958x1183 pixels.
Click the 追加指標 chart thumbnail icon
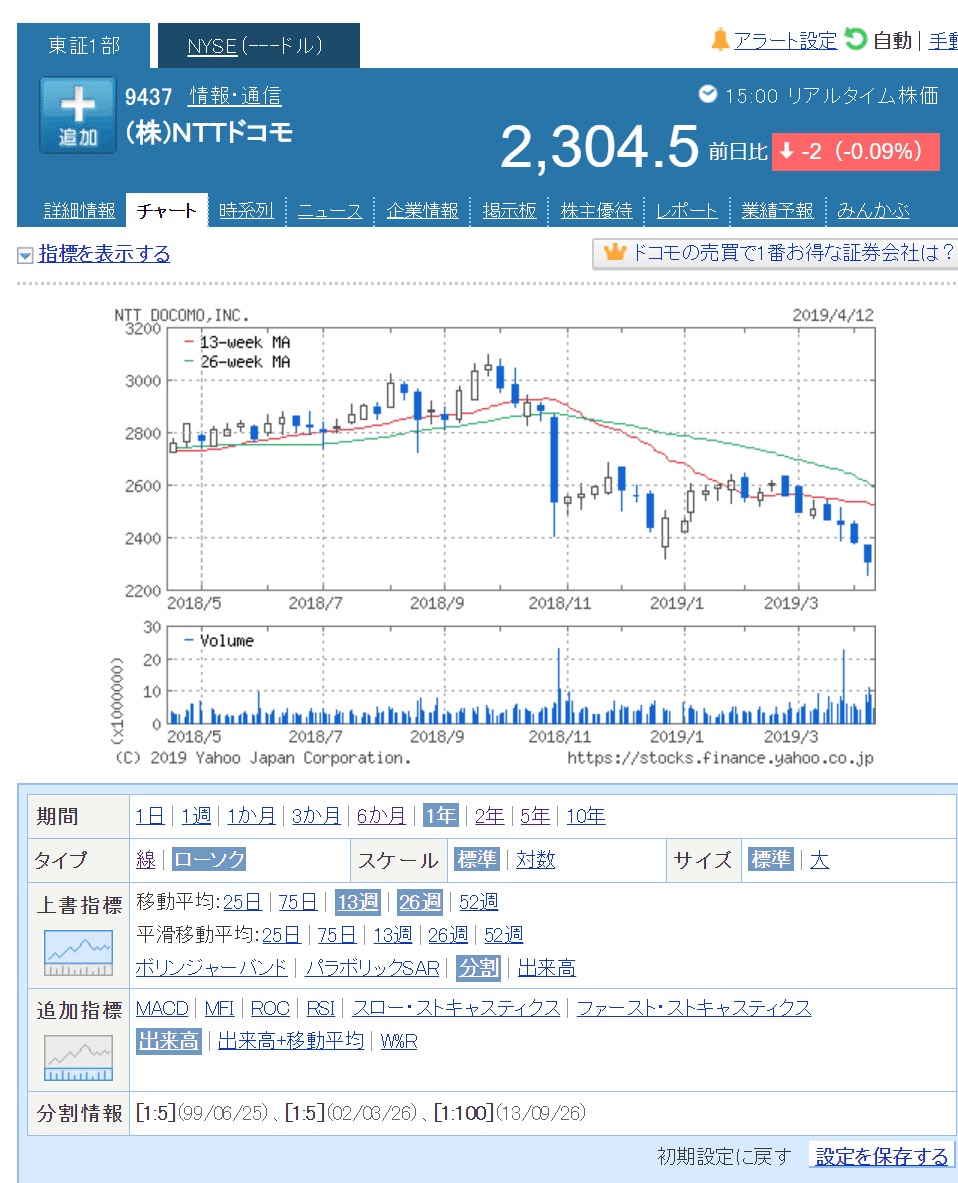[78, 1058]
